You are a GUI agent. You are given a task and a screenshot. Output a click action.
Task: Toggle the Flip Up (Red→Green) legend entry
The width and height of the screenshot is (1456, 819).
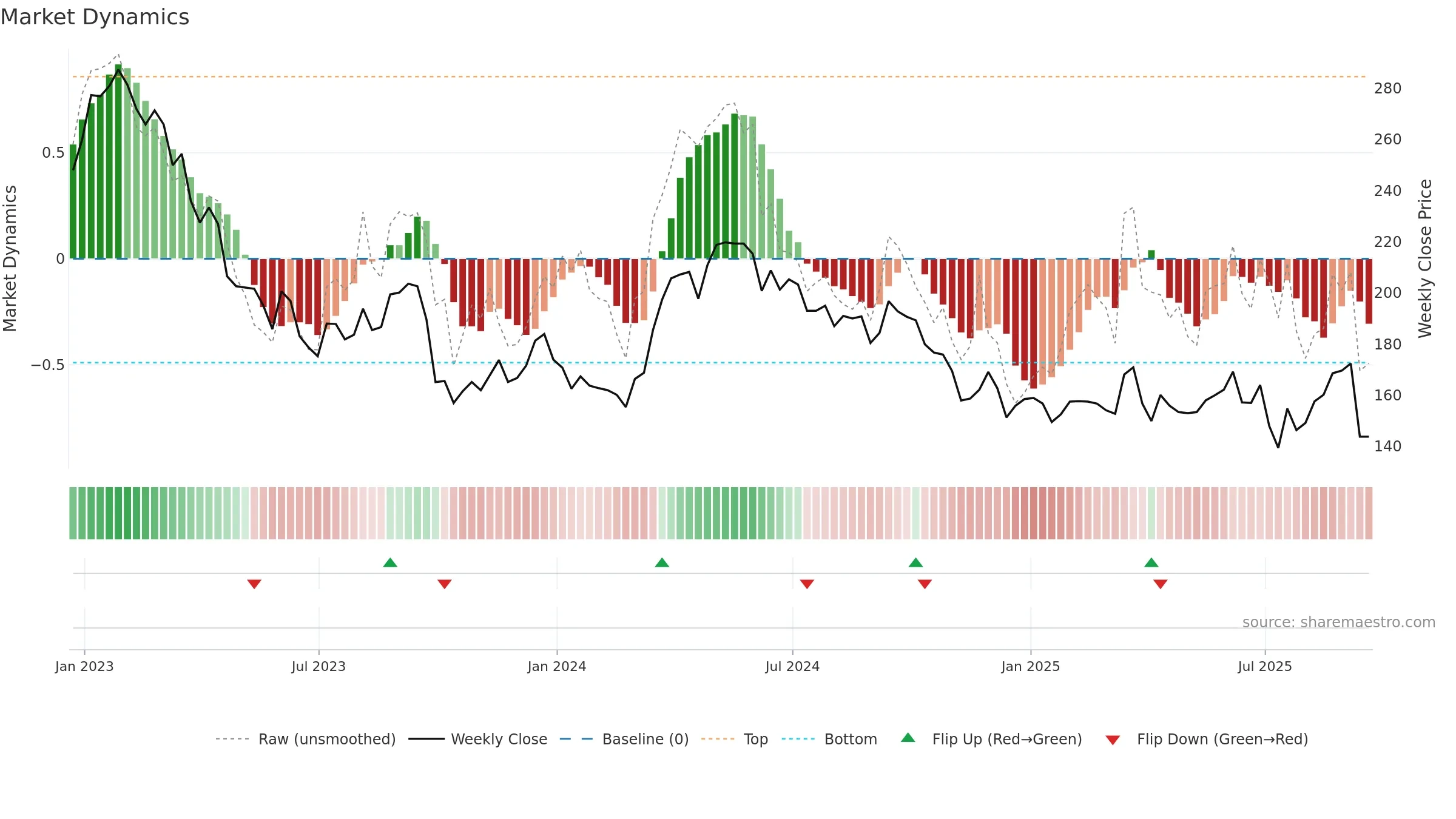coord(991,739)
